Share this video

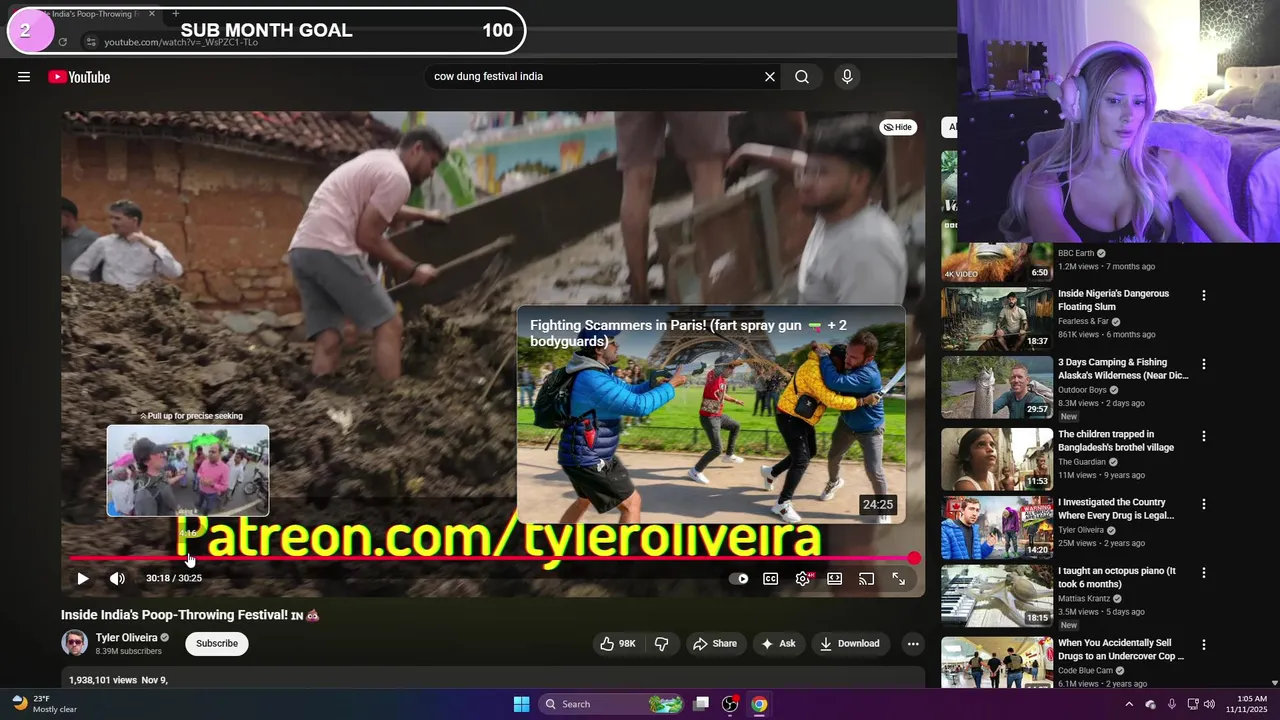tap(715, 643)
